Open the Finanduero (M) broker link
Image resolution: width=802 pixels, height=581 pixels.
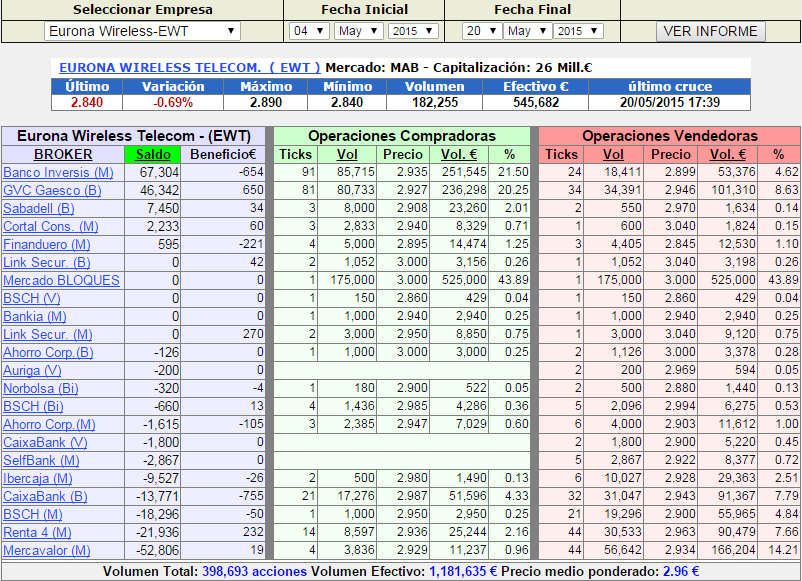coord(47,244)
